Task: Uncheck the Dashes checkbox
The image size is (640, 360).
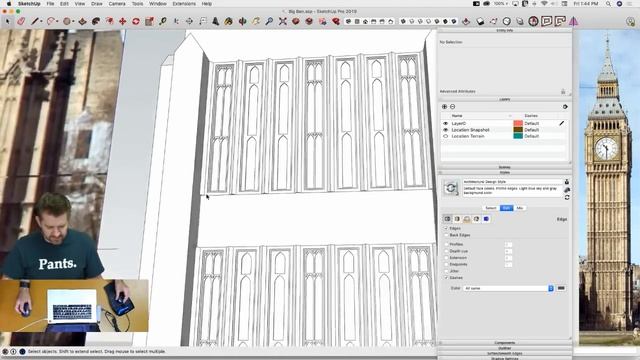Action: (446, 278)
